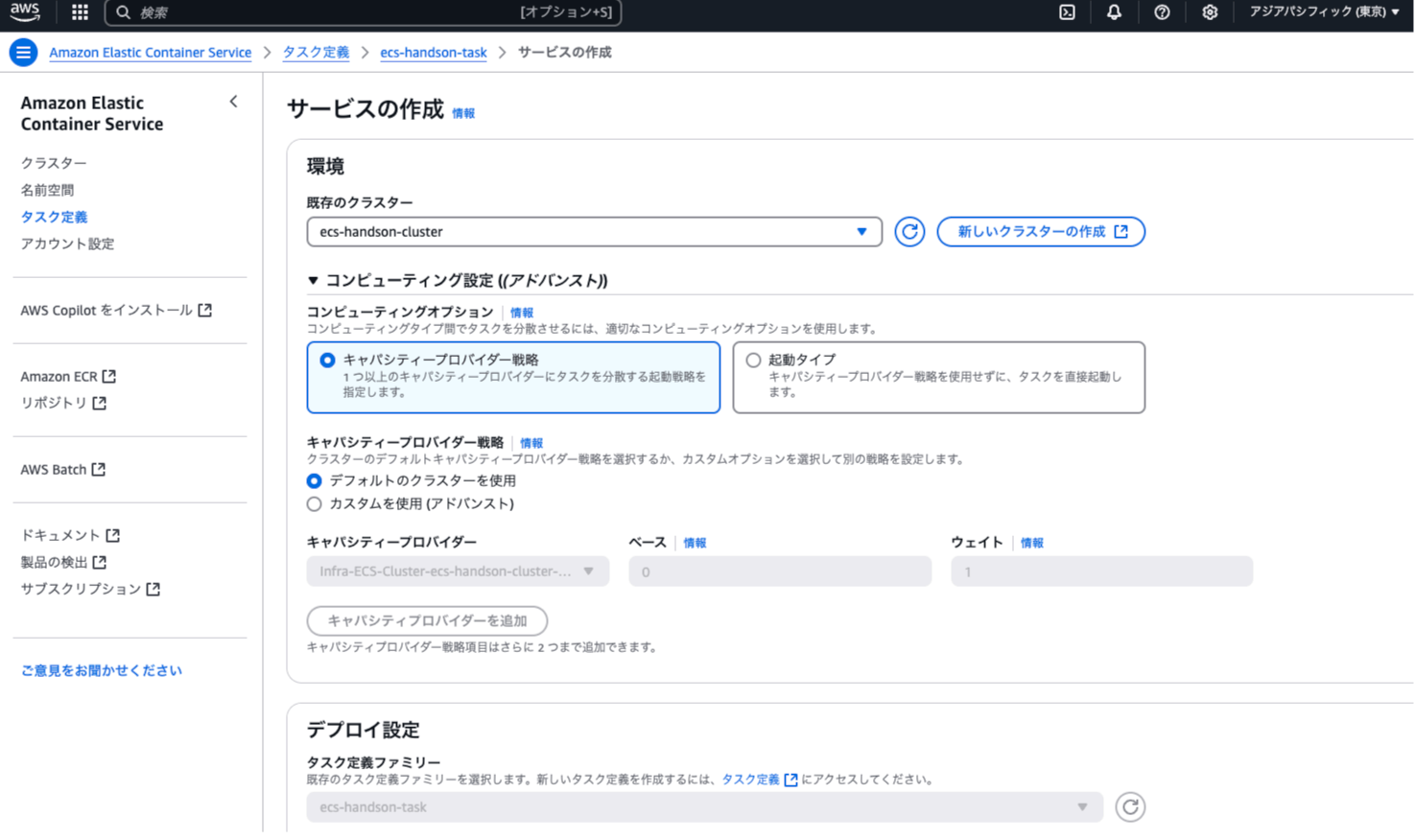
Task: Open the 既存のクラスター dropdown
Action: (594, 231)
